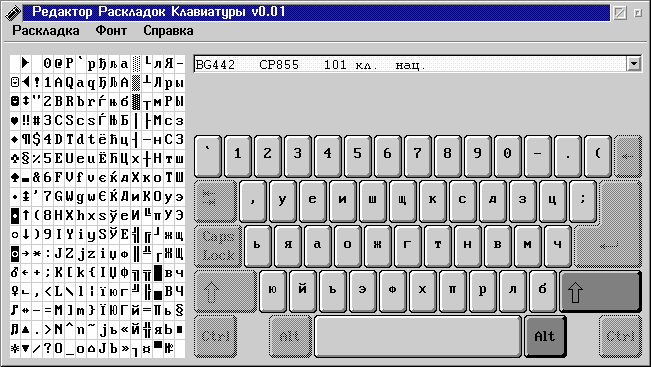Pick the '=' character in character table
The height and width of the screenshot is (367, 651).
tap(48, 310)
